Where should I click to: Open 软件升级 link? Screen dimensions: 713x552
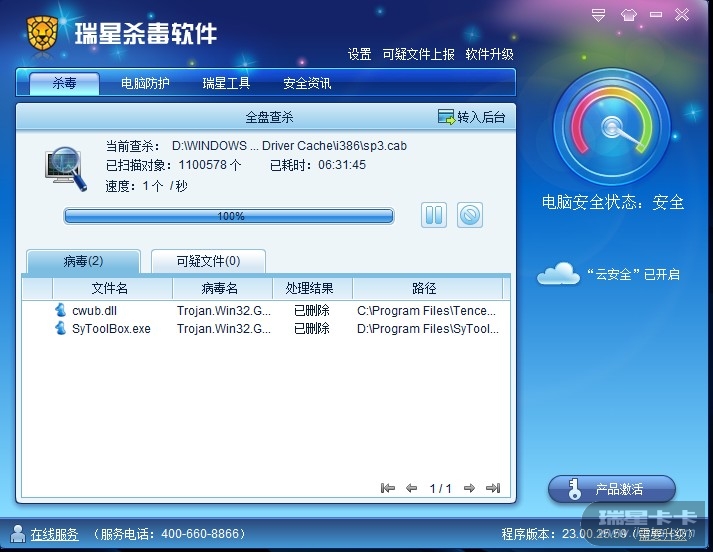point(489,55)
